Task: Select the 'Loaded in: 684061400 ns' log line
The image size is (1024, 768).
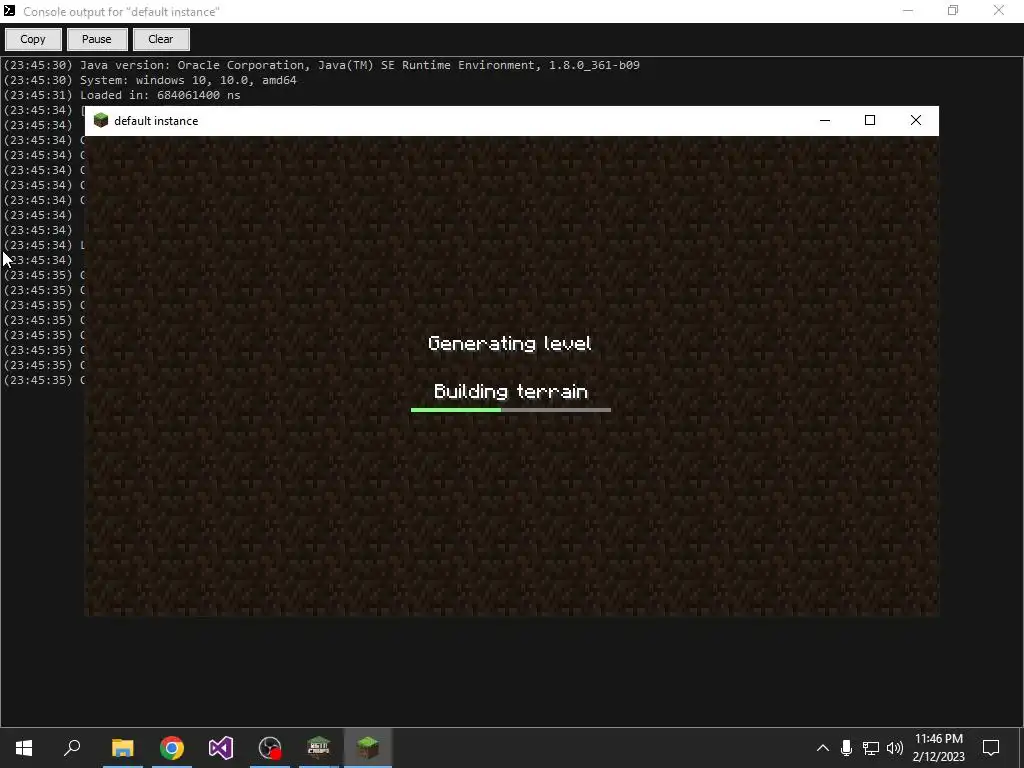Action: coord(122,95)
